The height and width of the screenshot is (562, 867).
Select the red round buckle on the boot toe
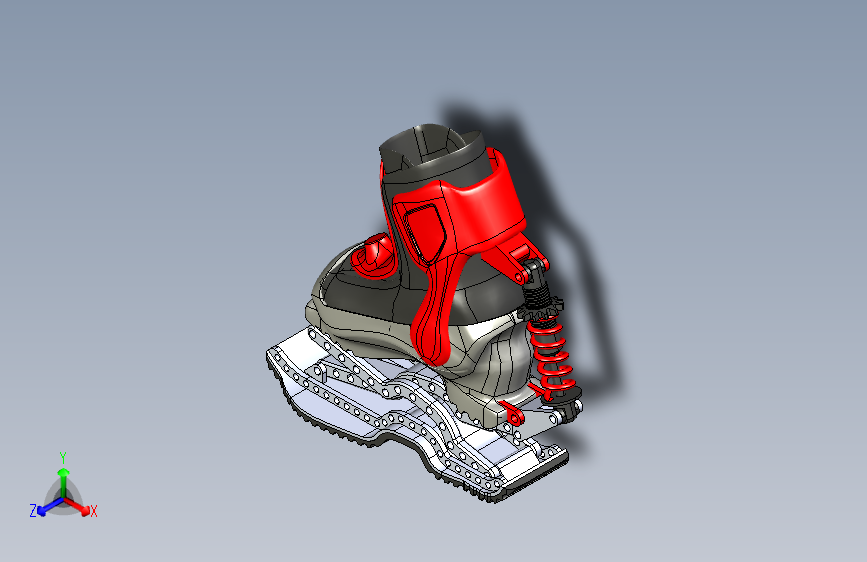(x=374, y=255)
